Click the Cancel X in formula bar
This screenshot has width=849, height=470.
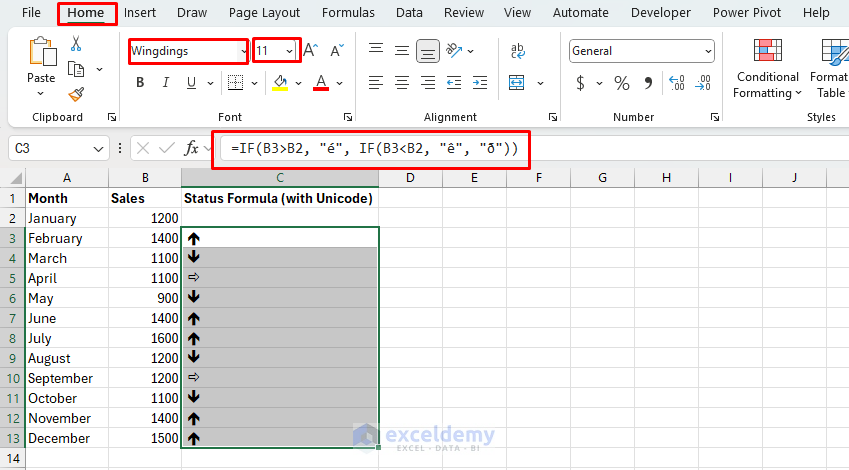pyautogui.click(x=143, y=148)
